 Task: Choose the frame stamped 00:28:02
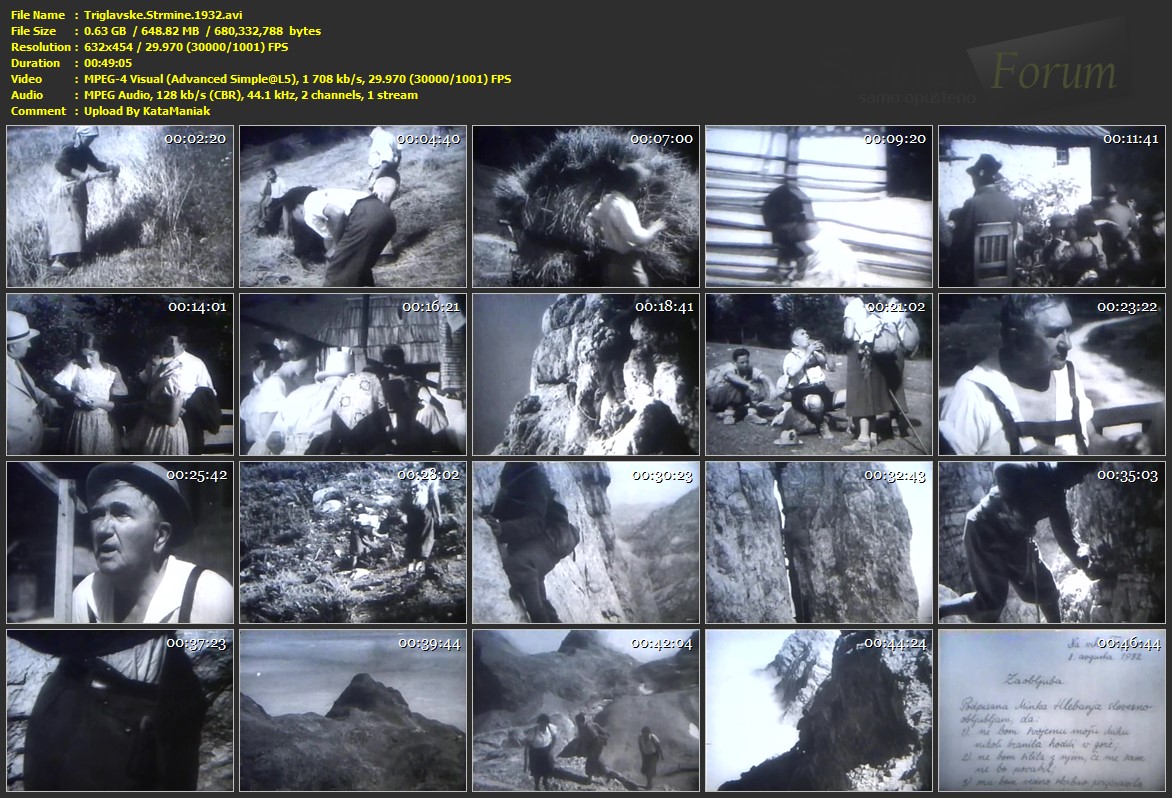353,542
